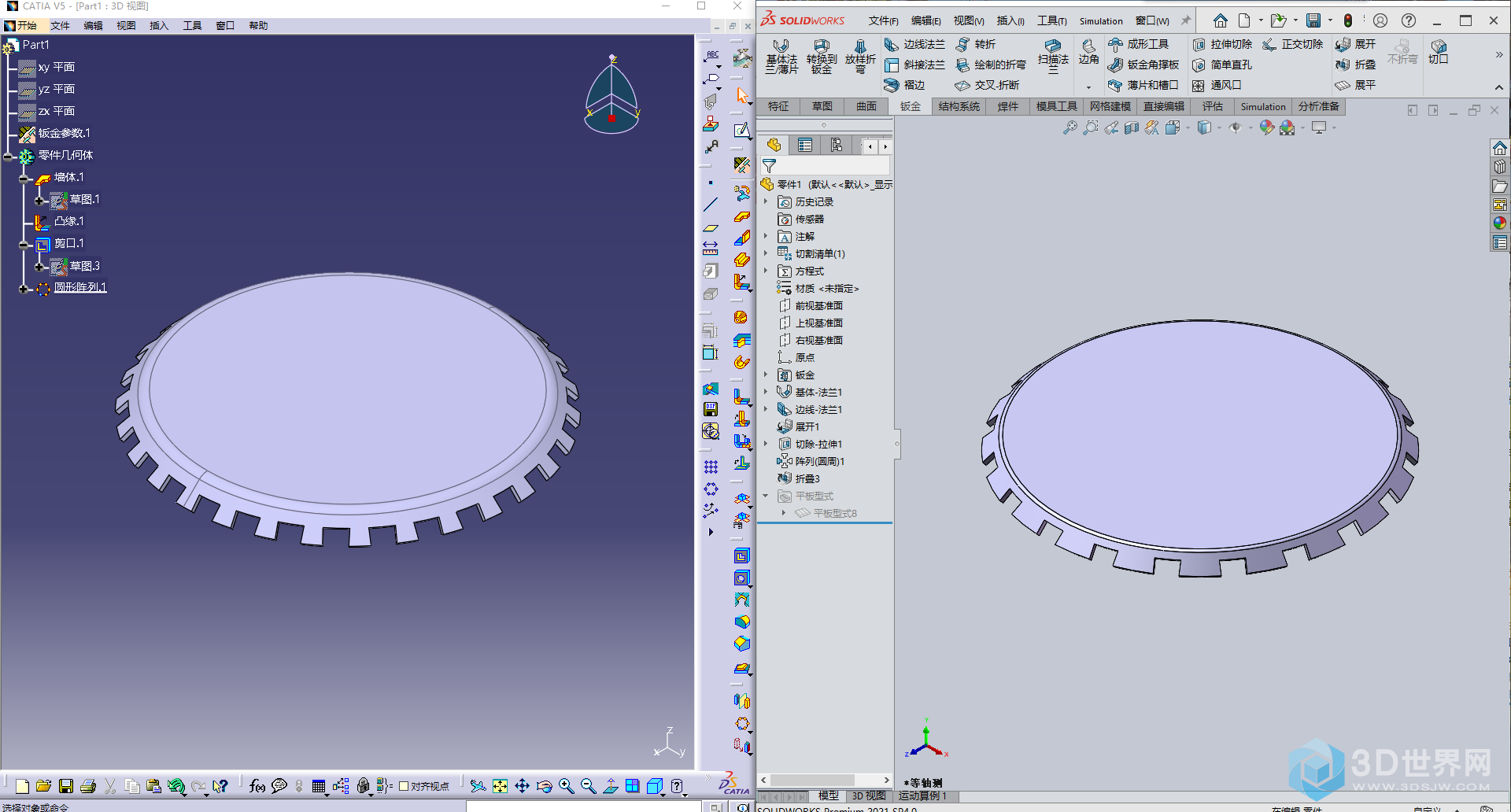Click the 简单直孔 tool
Screen dimensions: 1511x812
pyautogui.click(x=1222, y=65)
